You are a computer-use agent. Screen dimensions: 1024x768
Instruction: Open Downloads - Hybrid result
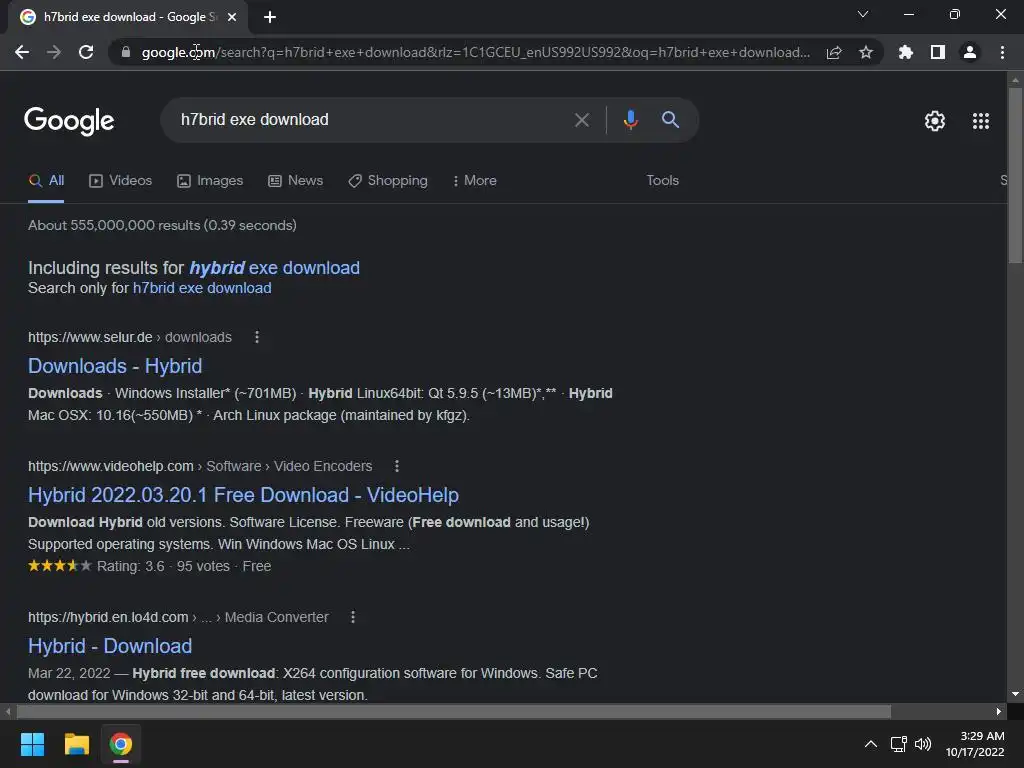(115, 366)
